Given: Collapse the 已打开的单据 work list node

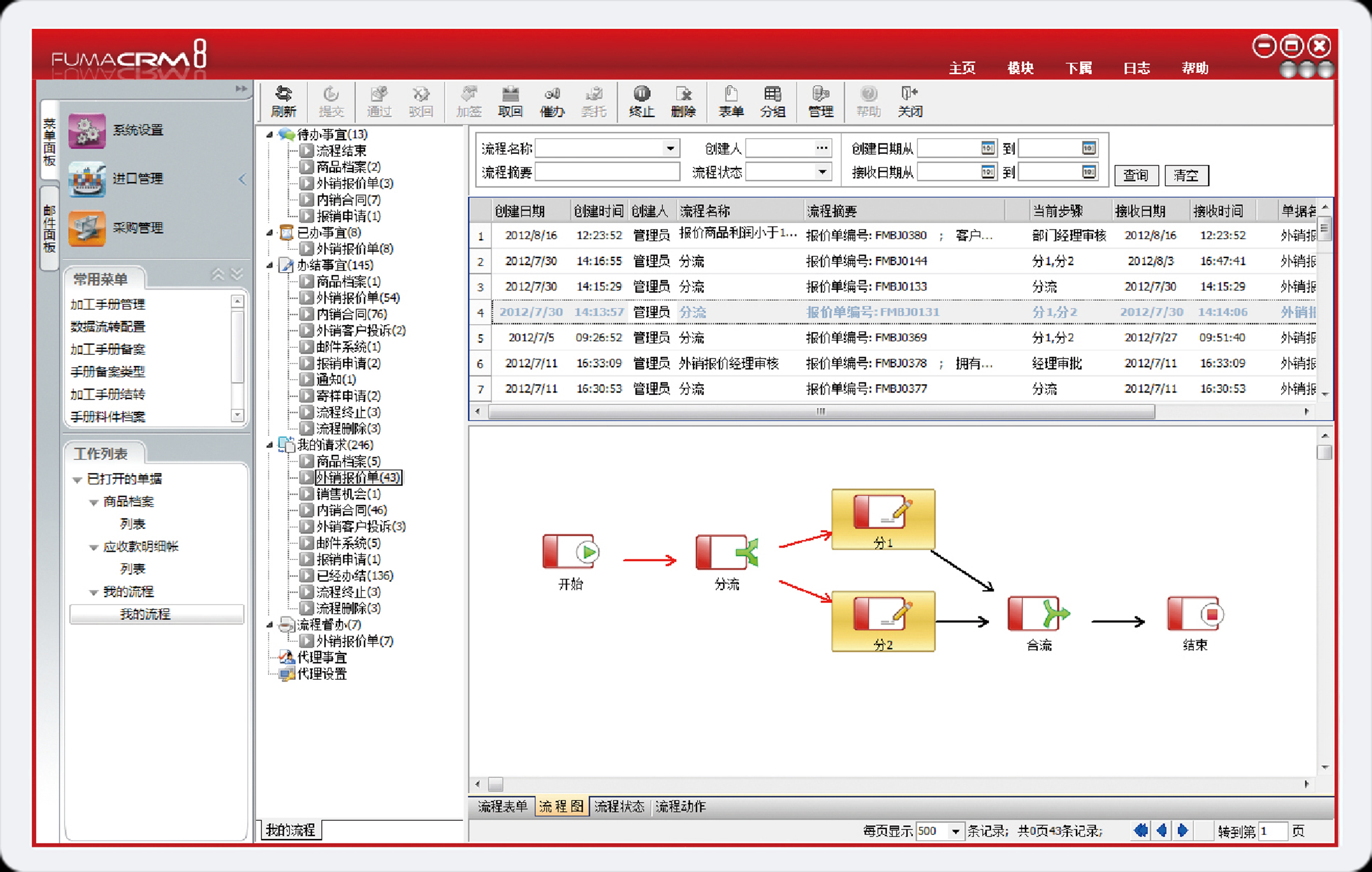Looking at the screenshot, I should click(77, 479).
